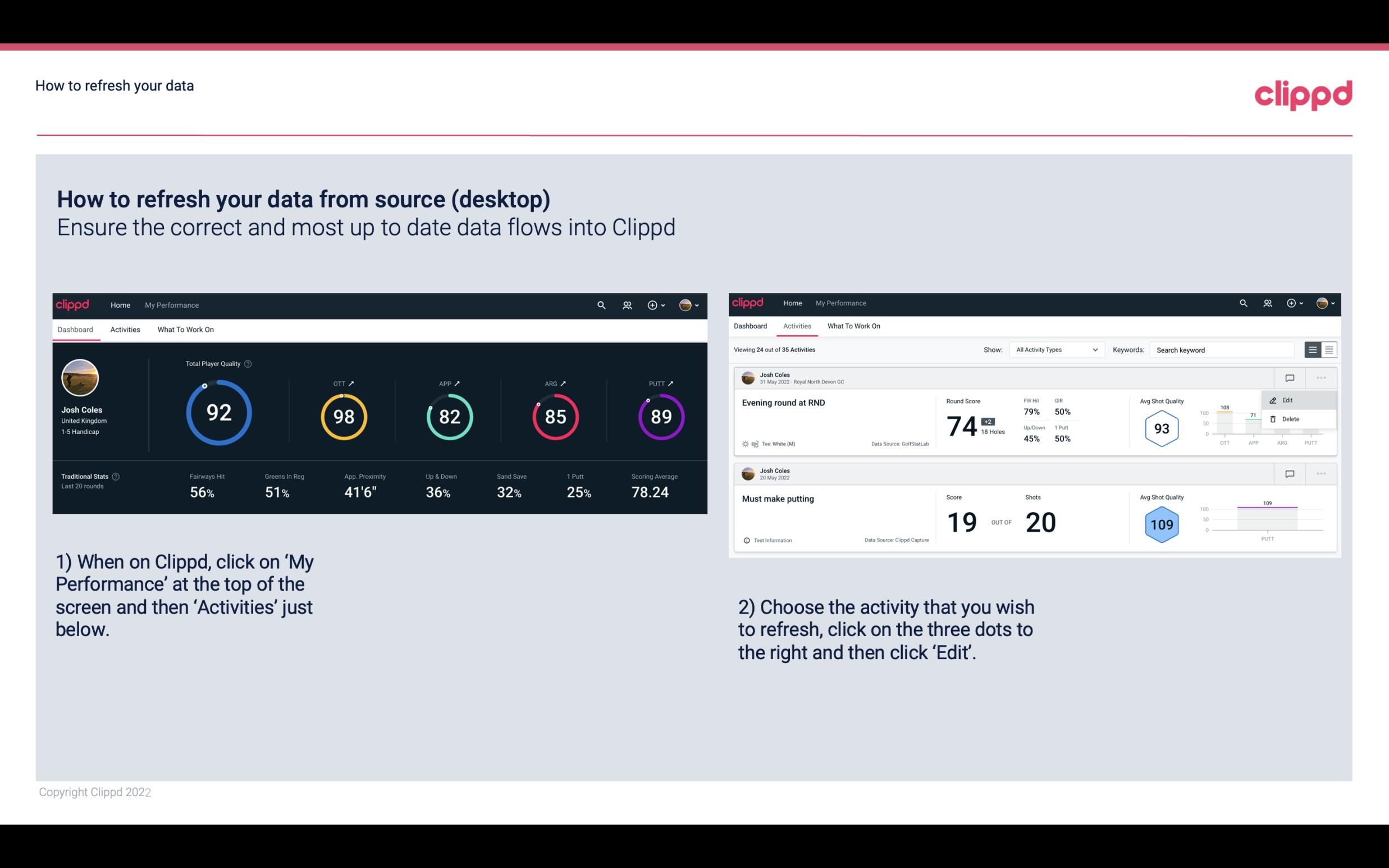The width and height of the screenshot is (1389, 868).
Task: Click the Search keyword input field
Action: (x=1224, y=350)
